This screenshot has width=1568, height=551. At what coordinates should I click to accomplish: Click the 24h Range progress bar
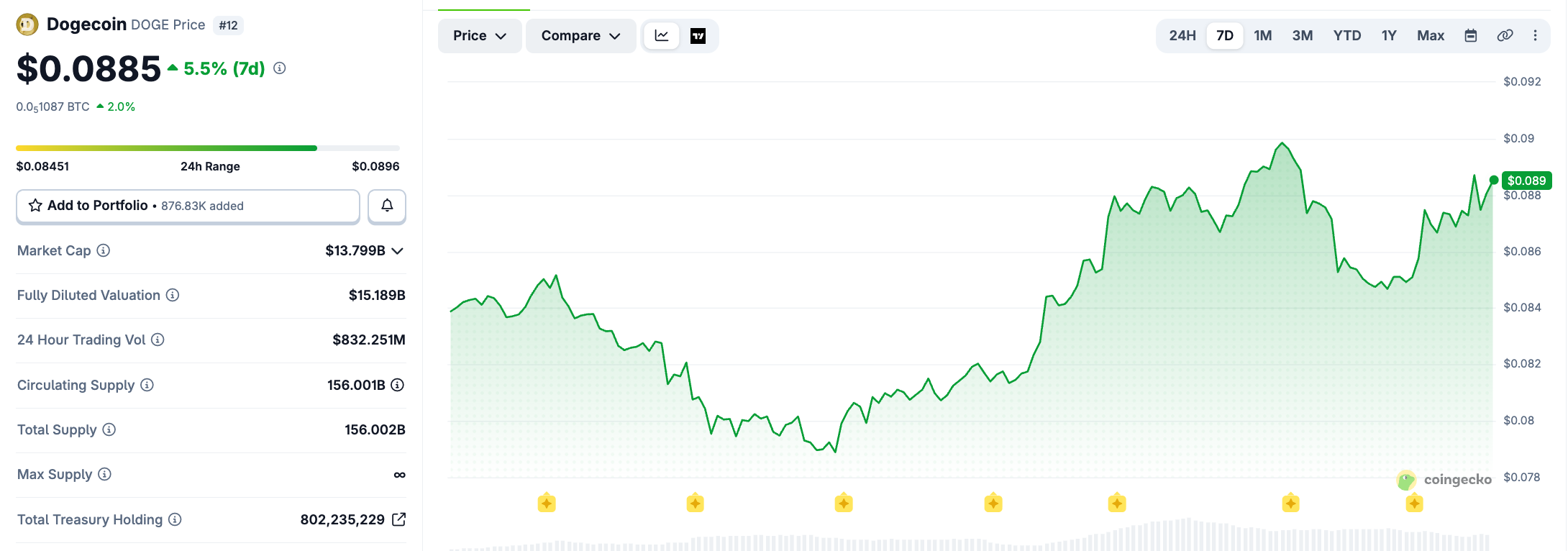(208, 148)
